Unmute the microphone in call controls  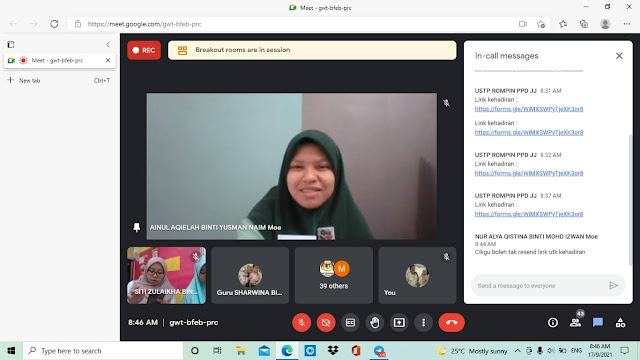point(302,322)
